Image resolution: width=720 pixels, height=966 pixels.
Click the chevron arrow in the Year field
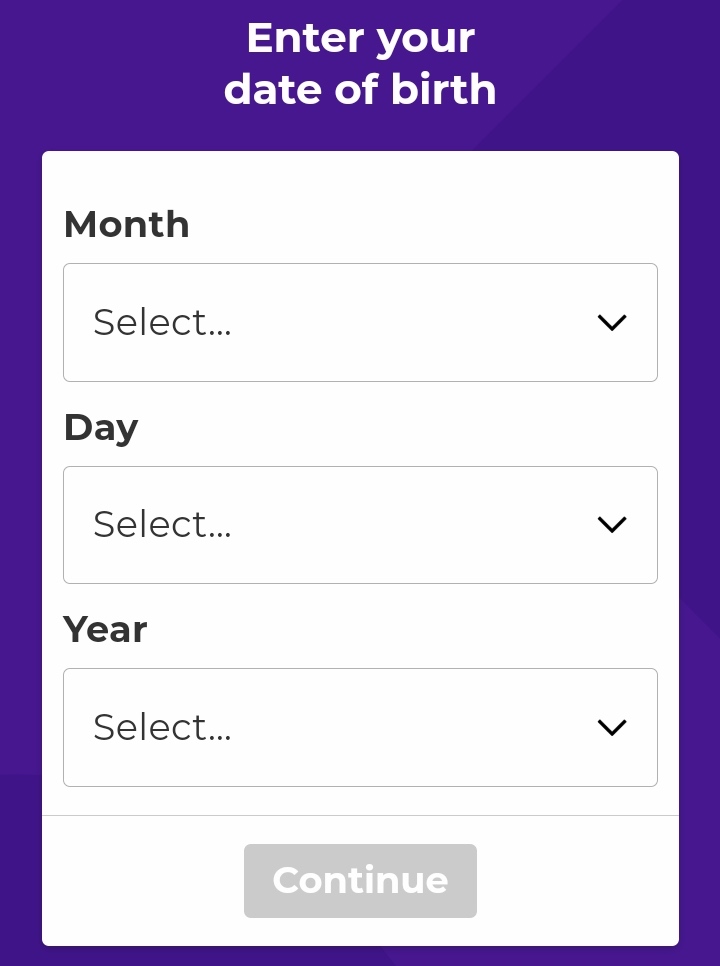(x=612, y=728)
